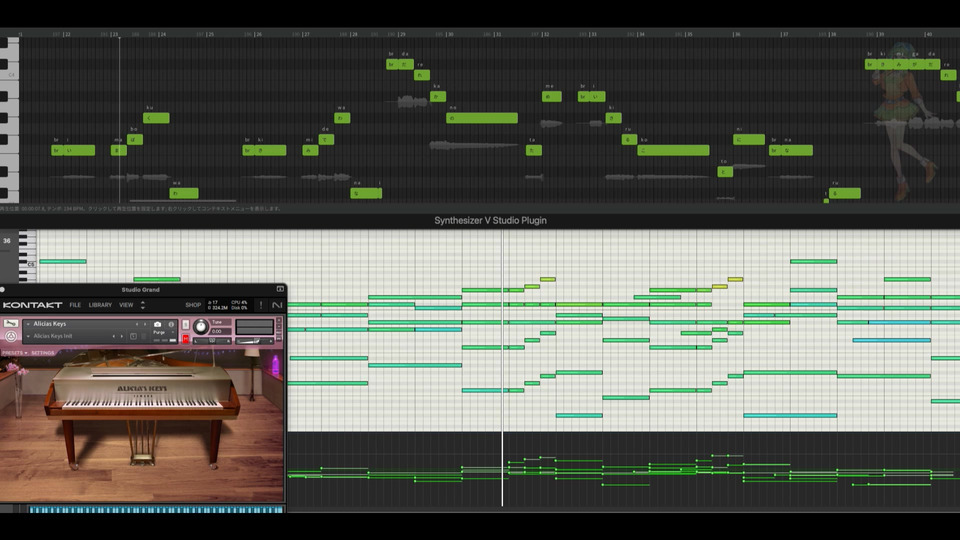
Task: Open the SETTINGS tab in Alicia's Keys
Action: click(x=43, y=353)
